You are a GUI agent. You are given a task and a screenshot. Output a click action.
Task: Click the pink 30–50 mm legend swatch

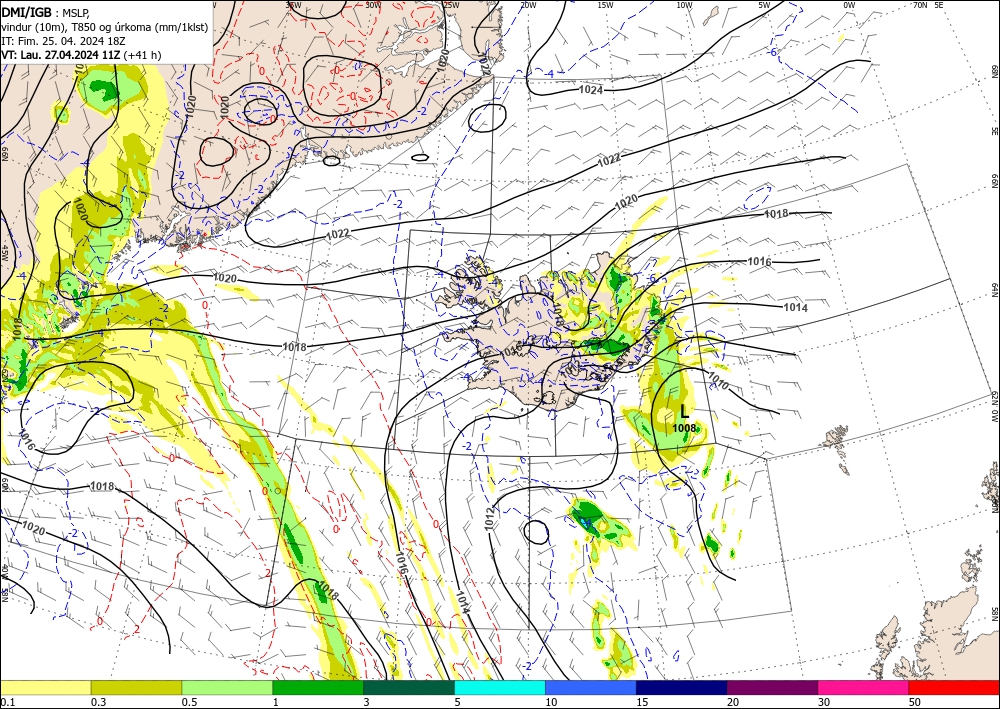coord(864,687)
